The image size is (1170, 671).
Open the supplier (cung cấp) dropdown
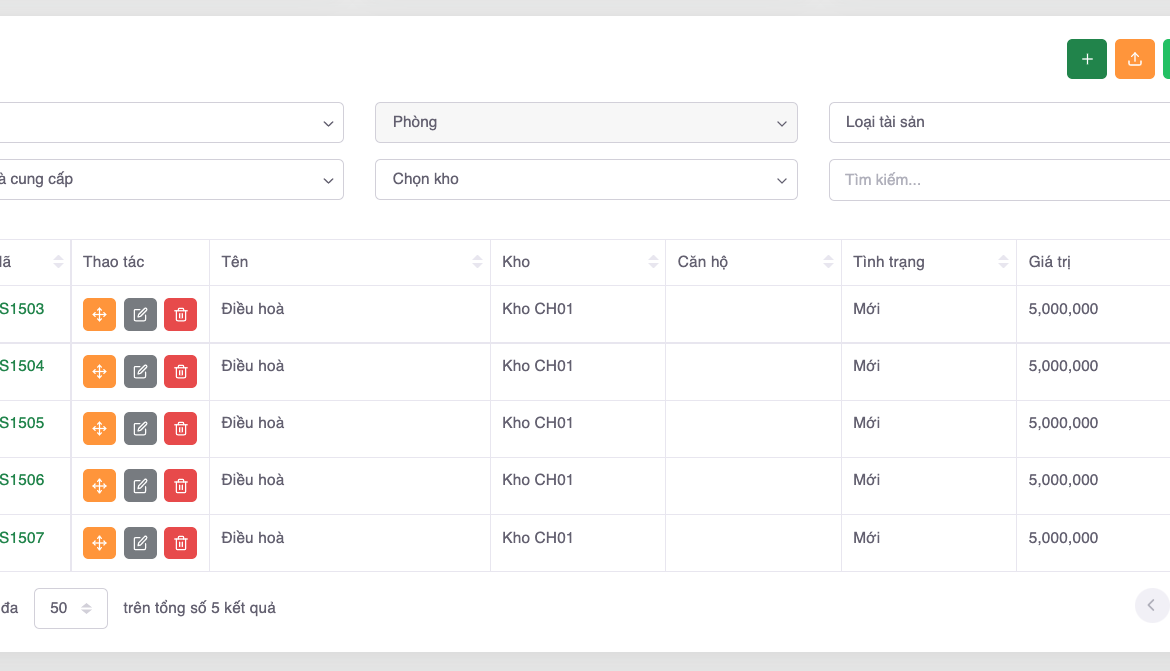point(170,179)
